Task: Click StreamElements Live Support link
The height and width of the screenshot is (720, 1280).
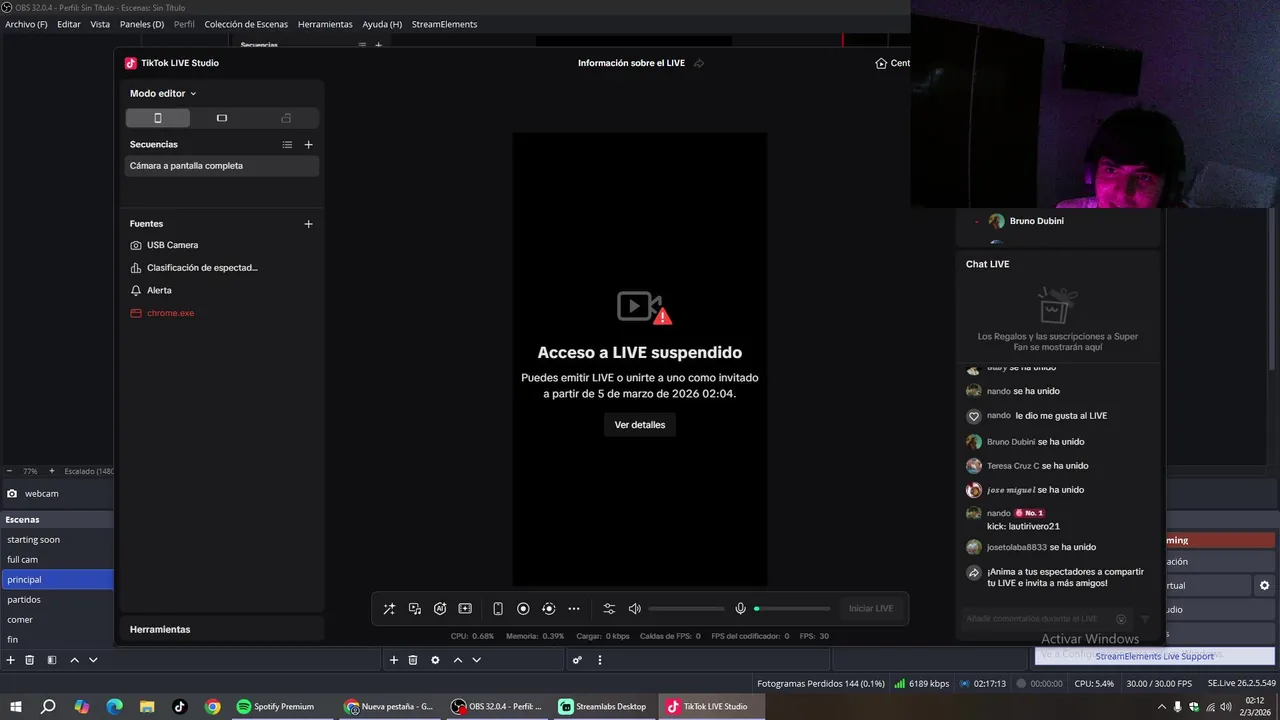Action: tap(1154, 656)
